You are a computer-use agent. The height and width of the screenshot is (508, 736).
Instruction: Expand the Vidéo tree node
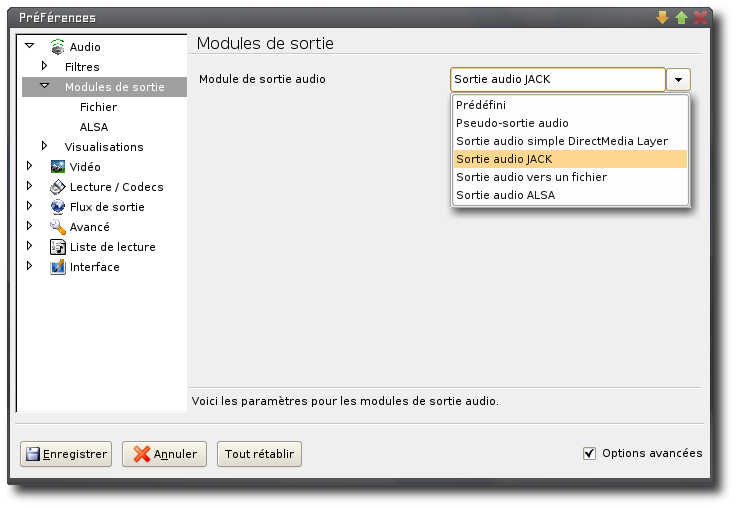point(30,166)
